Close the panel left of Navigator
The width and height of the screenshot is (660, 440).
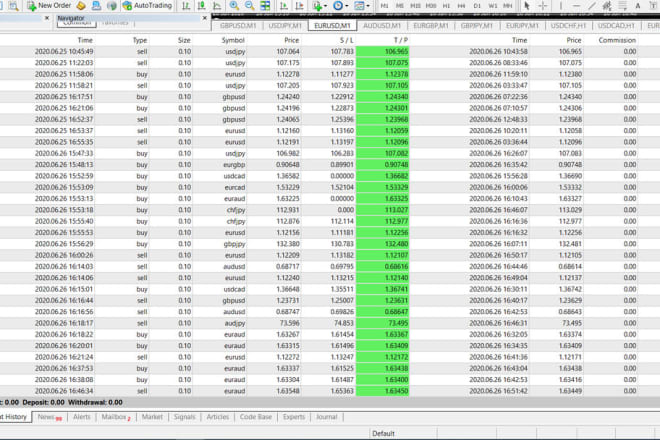click(x=47, y=18)
